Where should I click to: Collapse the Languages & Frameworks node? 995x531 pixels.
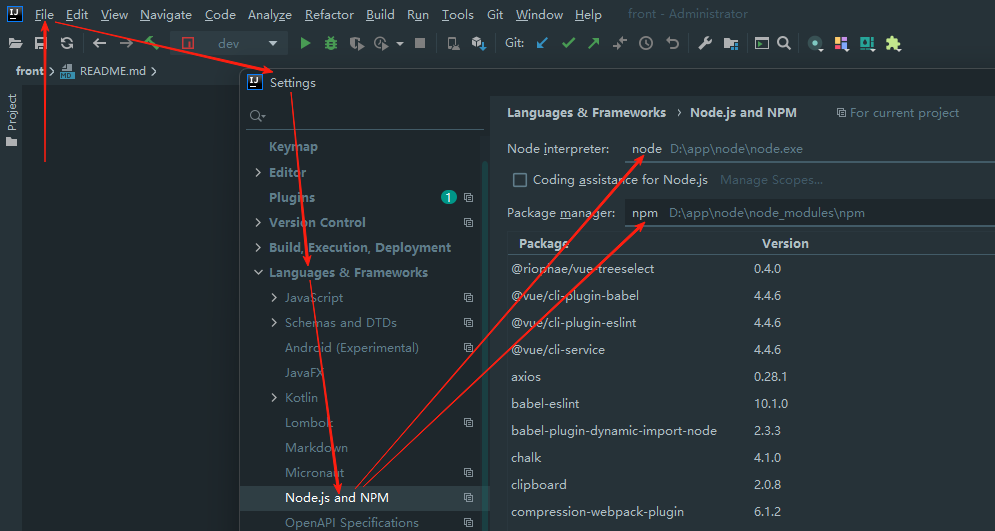pos(258,272)
